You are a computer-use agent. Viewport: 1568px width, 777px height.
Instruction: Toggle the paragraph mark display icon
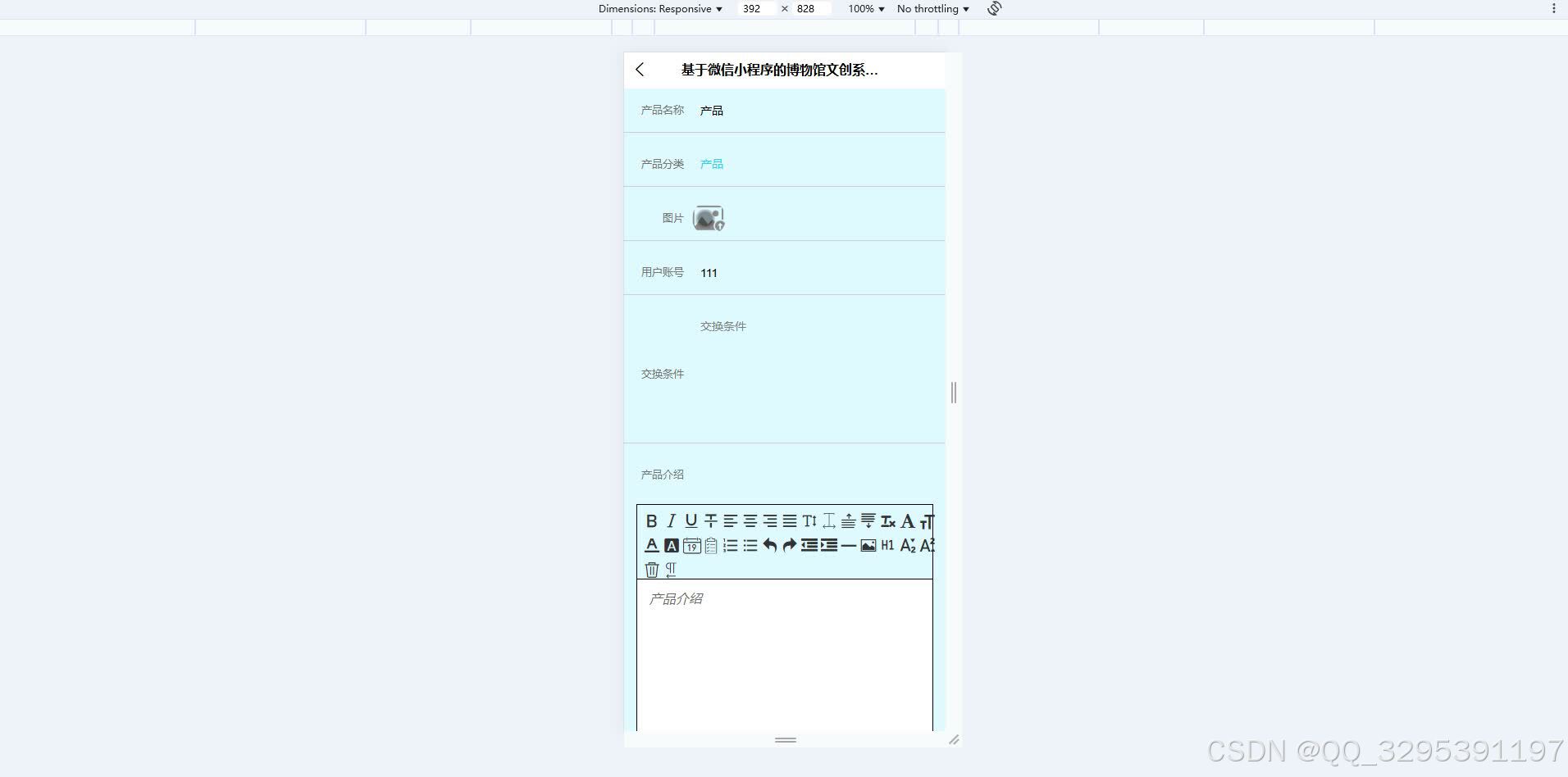click(x=671, y=570)
